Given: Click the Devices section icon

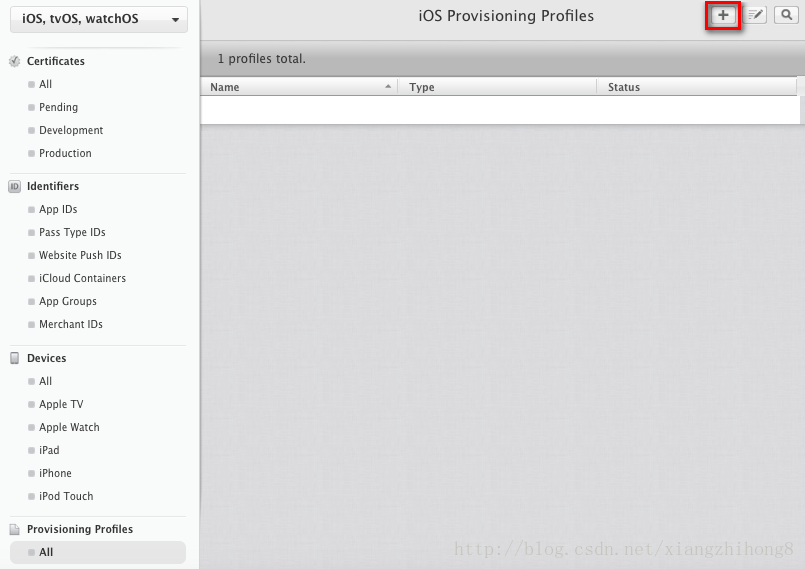Looking at the screenshot, I should click(x=14, y=358).
